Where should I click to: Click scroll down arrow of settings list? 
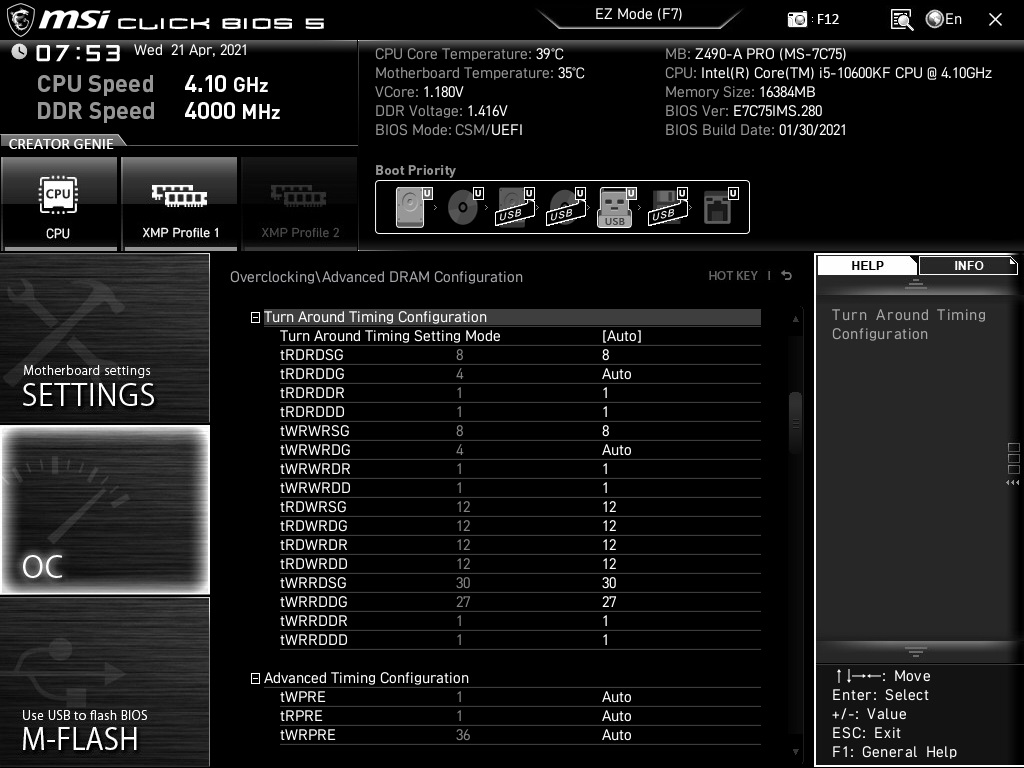[x=795, y=752]
